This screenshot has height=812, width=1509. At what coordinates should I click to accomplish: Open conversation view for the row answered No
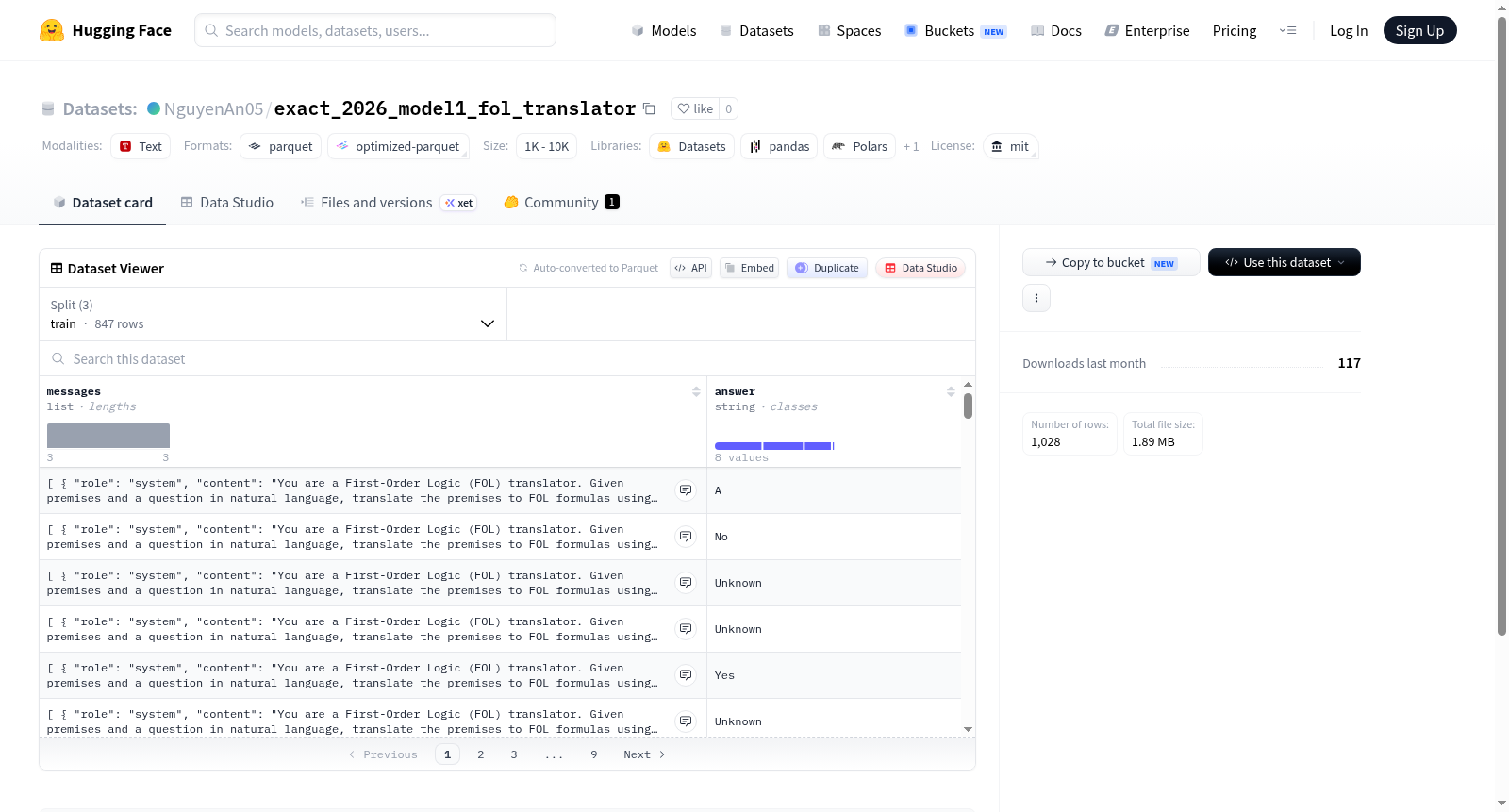point(686,537)
